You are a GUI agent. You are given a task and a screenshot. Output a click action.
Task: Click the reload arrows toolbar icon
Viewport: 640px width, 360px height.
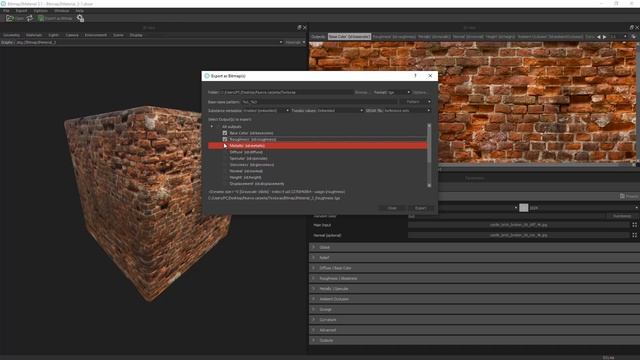tap(29, 18)
